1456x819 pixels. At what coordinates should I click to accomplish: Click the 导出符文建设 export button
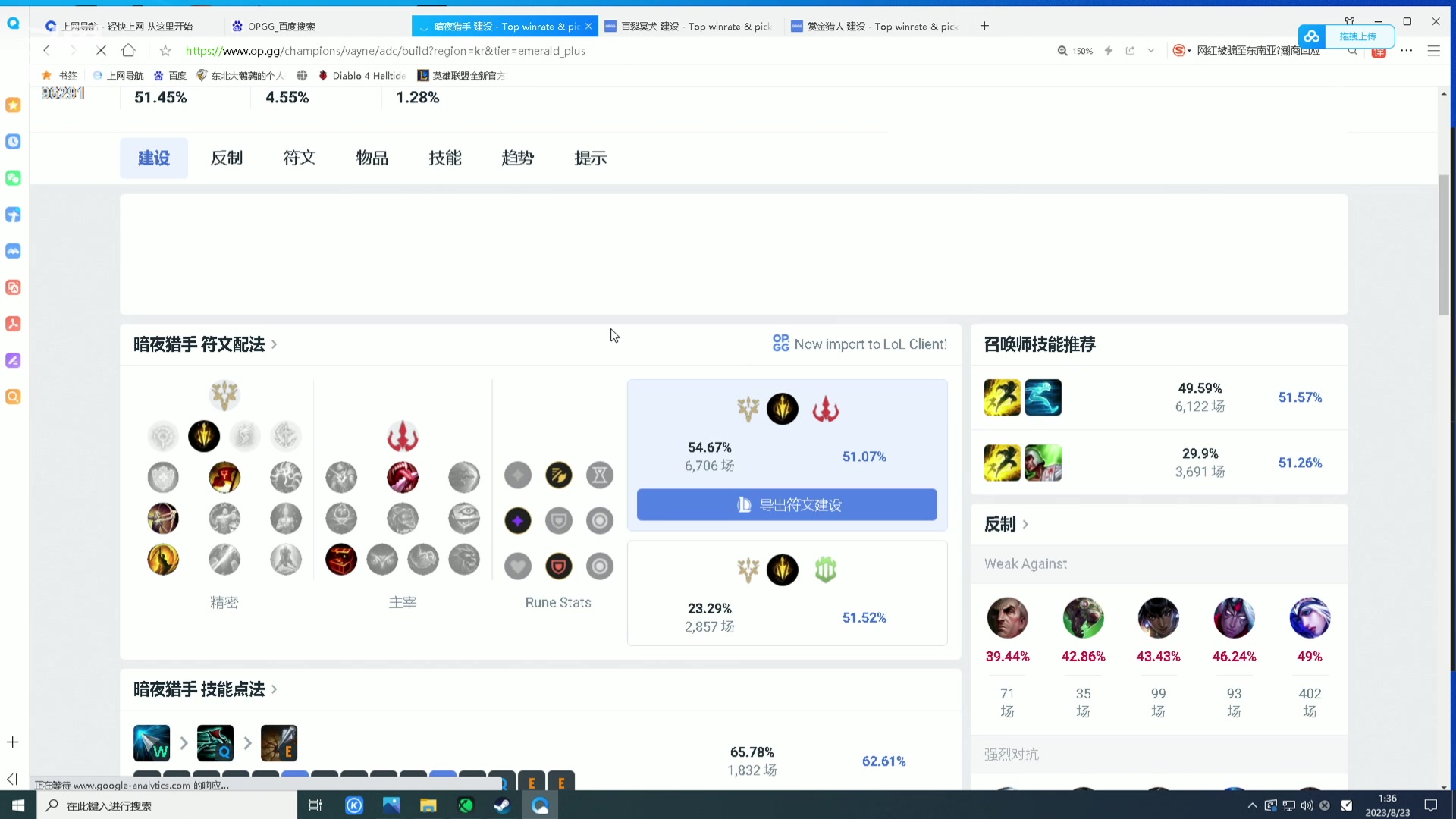(787, 504)
